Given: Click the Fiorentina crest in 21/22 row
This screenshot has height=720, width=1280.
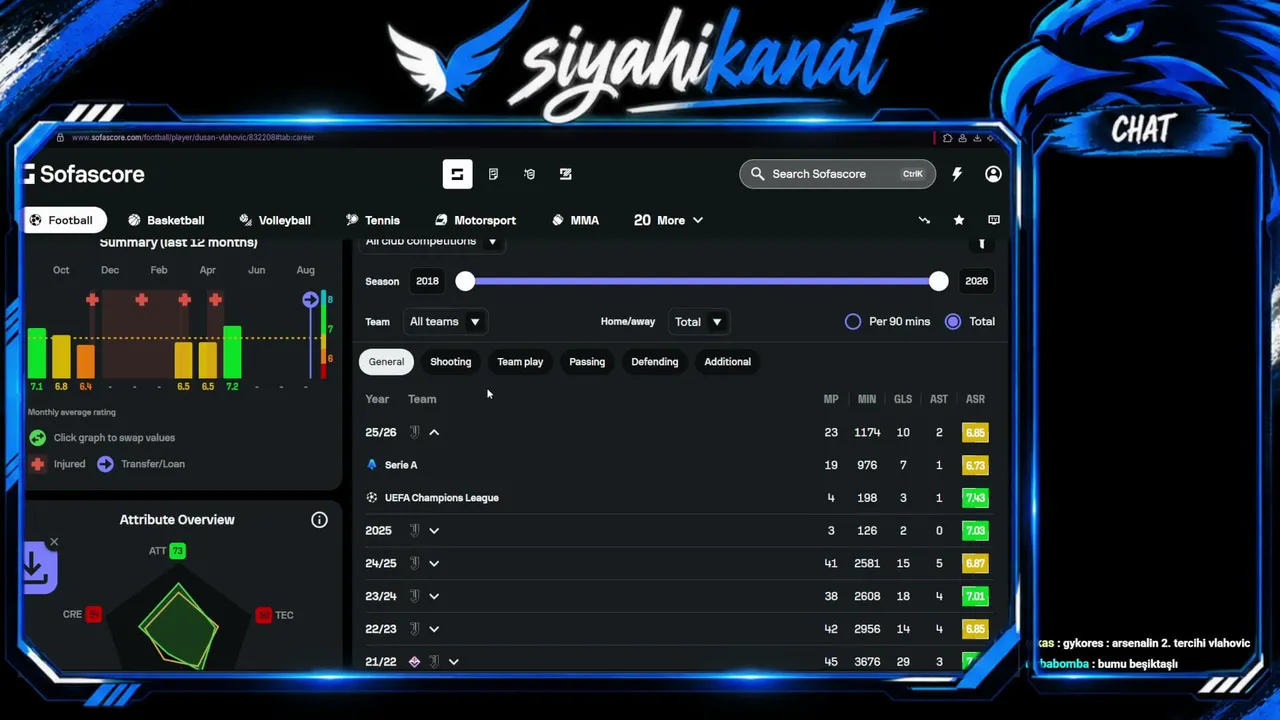Looking at the screenshot, I should coord(414,662).
